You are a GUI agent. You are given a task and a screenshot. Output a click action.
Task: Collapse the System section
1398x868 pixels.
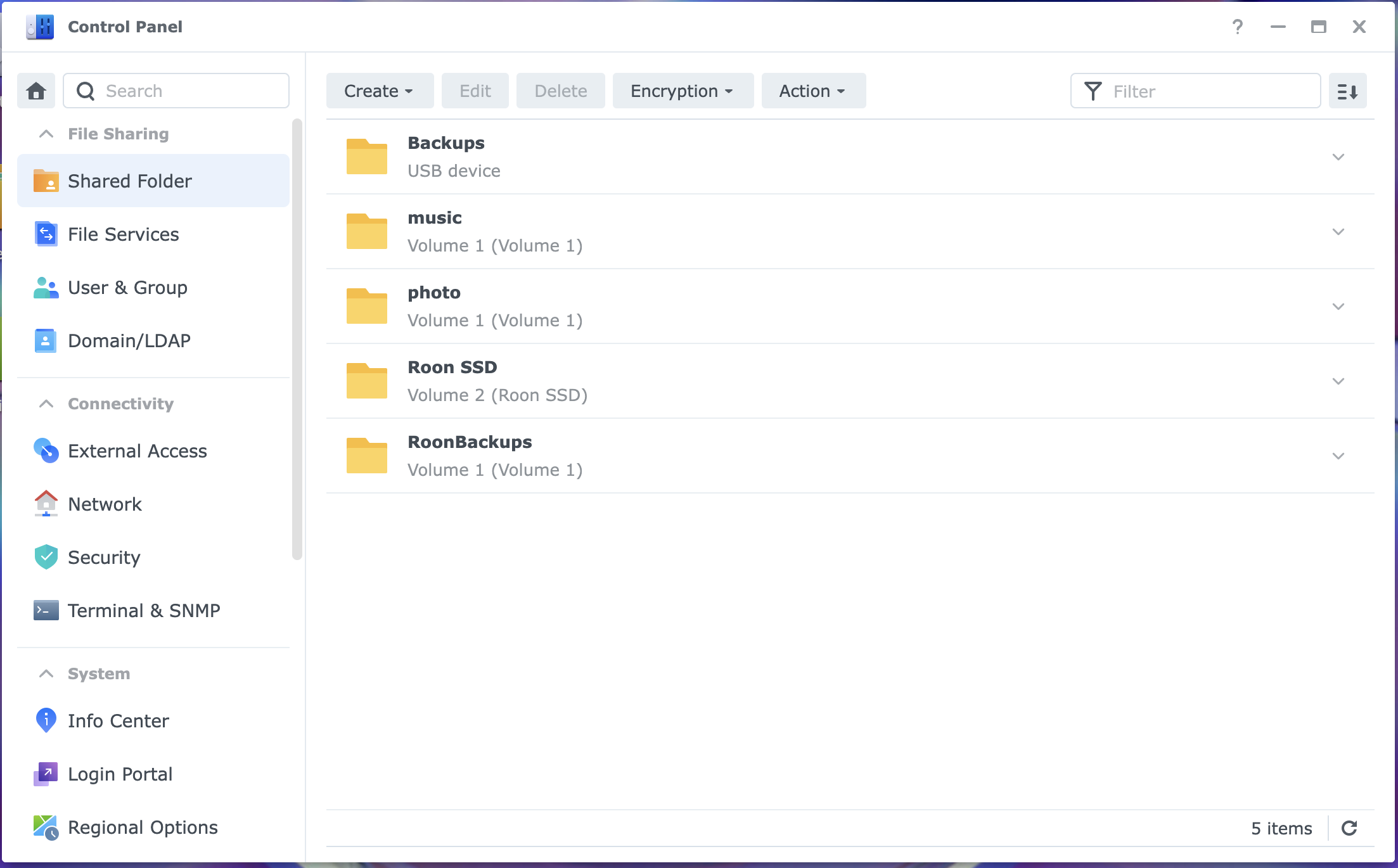[x=46, y=673]
